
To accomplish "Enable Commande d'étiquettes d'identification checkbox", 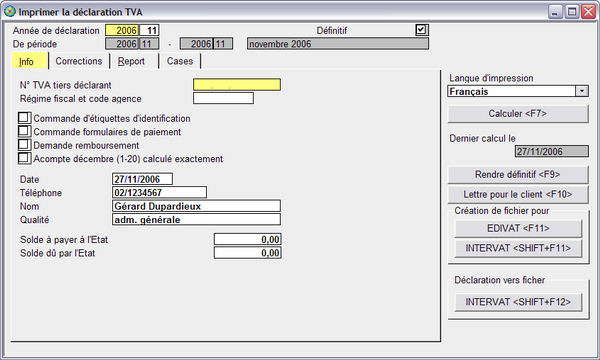I will click(x=24, y=118).
